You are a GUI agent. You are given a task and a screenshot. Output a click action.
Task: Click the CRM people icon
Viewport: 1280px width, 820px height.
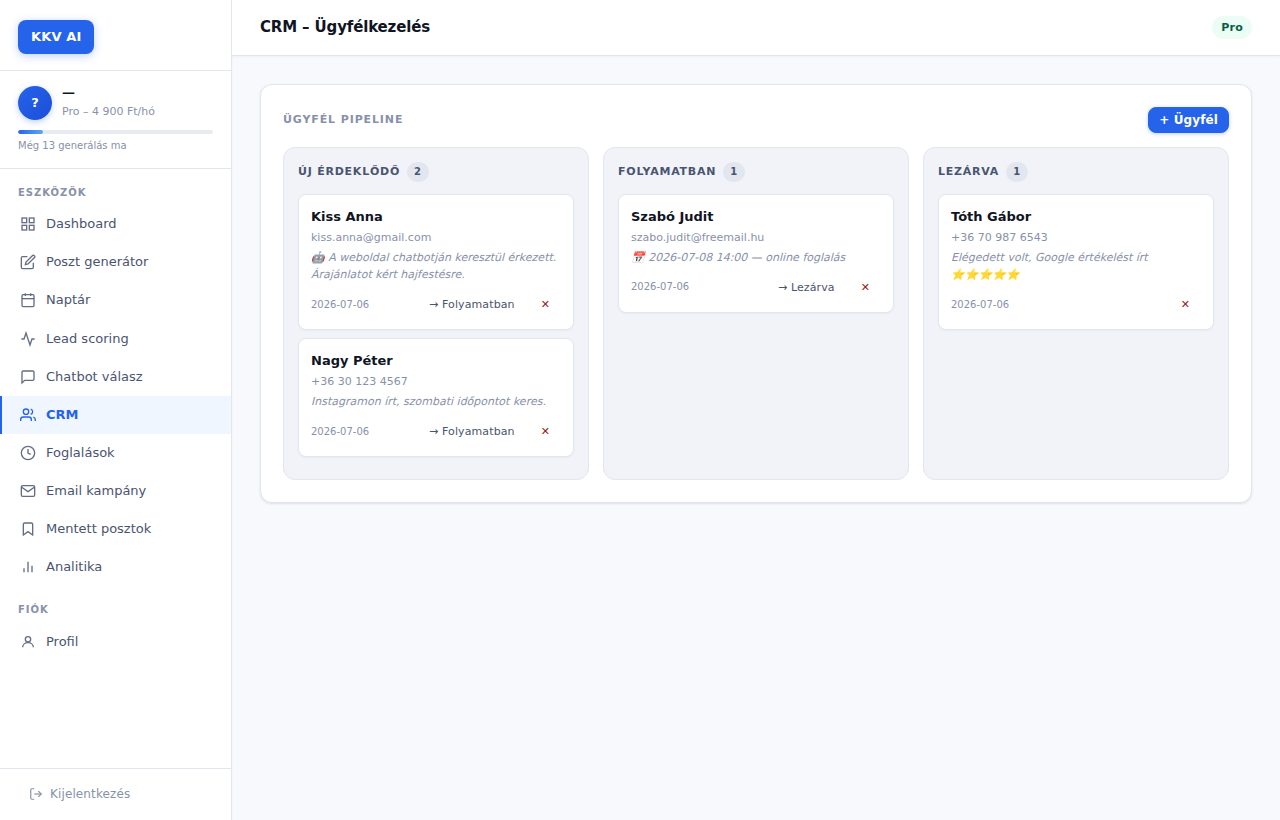(28, 415)
